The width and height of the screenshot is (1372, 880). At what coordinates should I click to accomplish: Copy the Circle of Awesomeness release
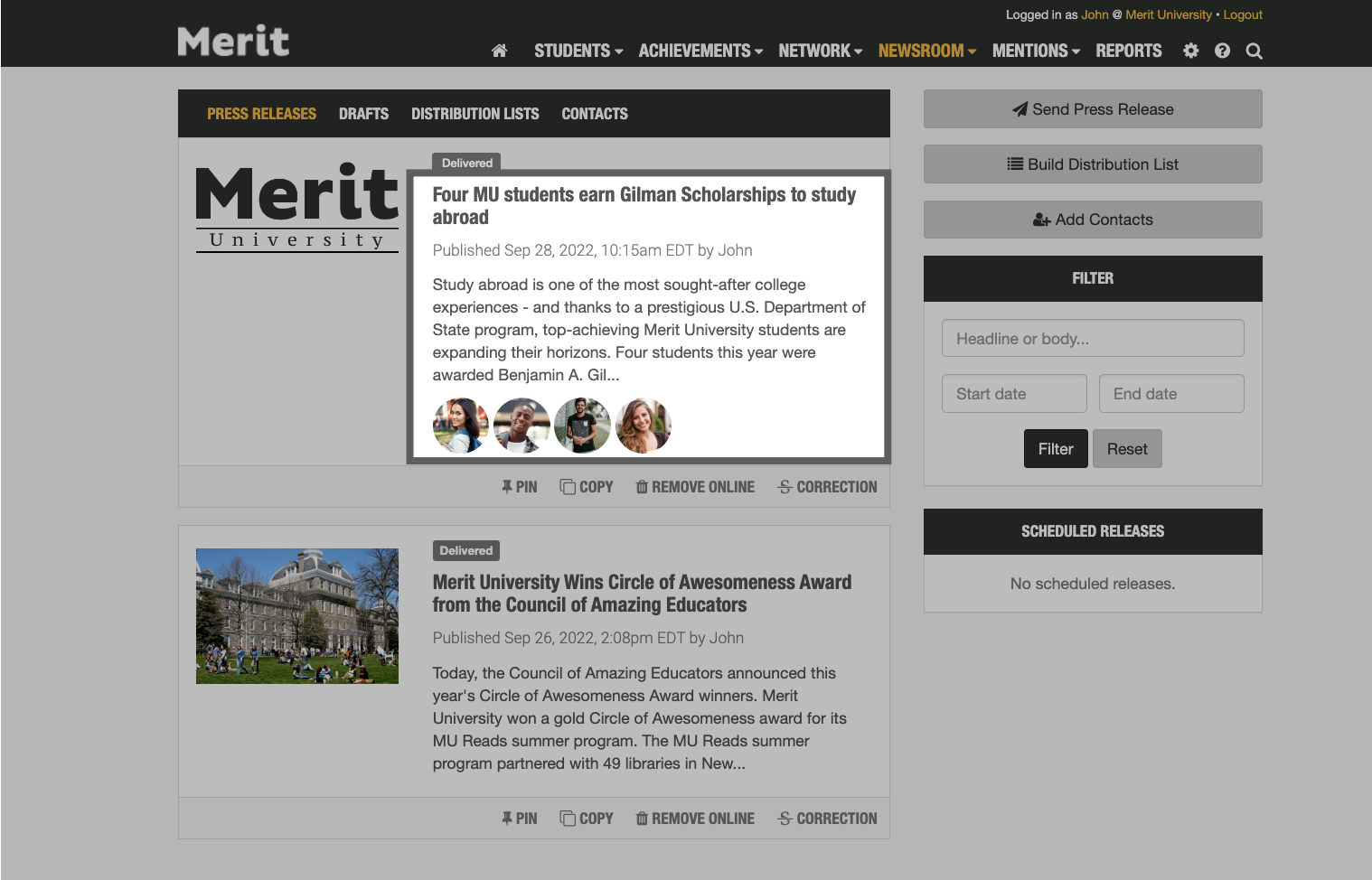[x=586, y=818]
